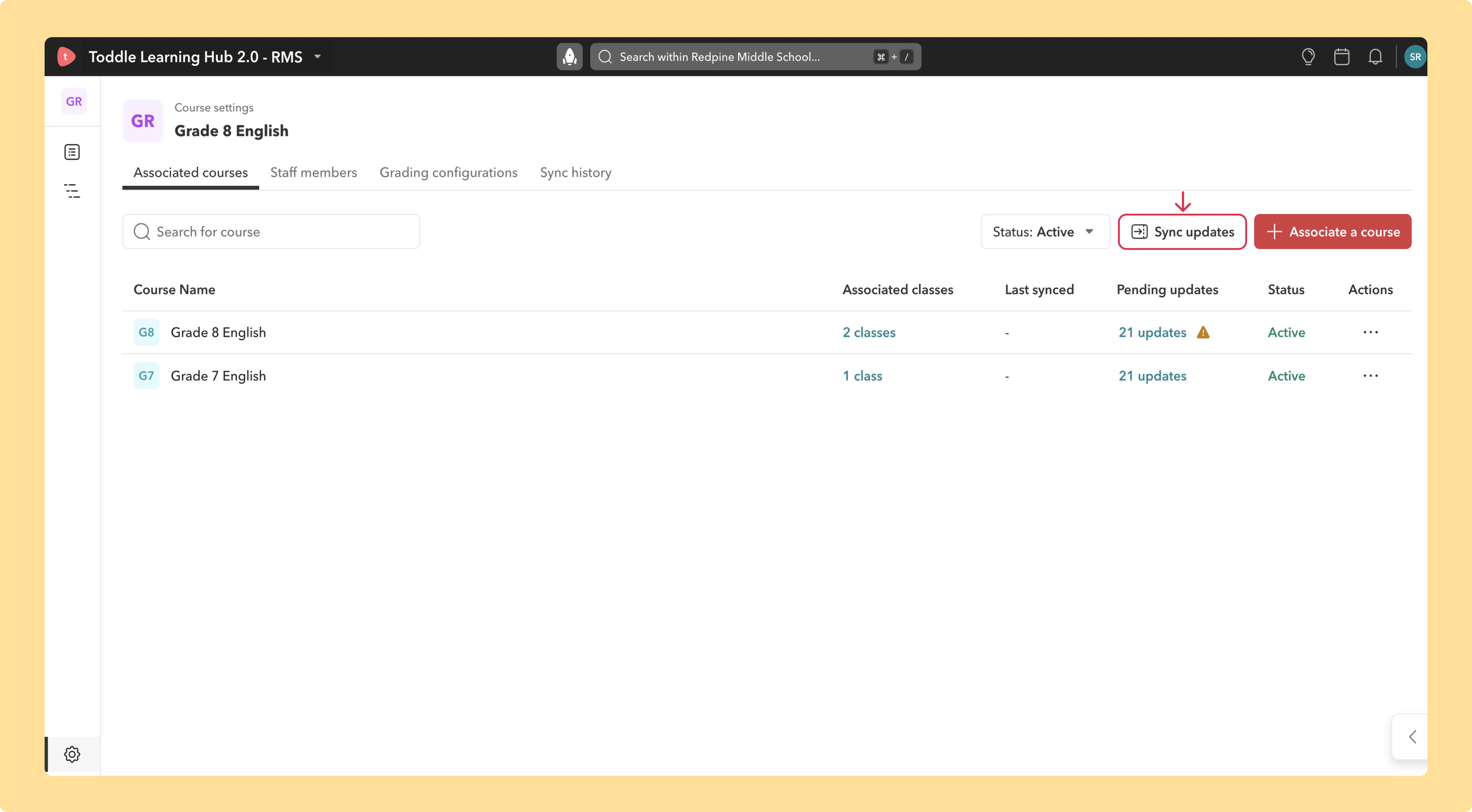Click the Sync updates button

tap(1182, 231)
